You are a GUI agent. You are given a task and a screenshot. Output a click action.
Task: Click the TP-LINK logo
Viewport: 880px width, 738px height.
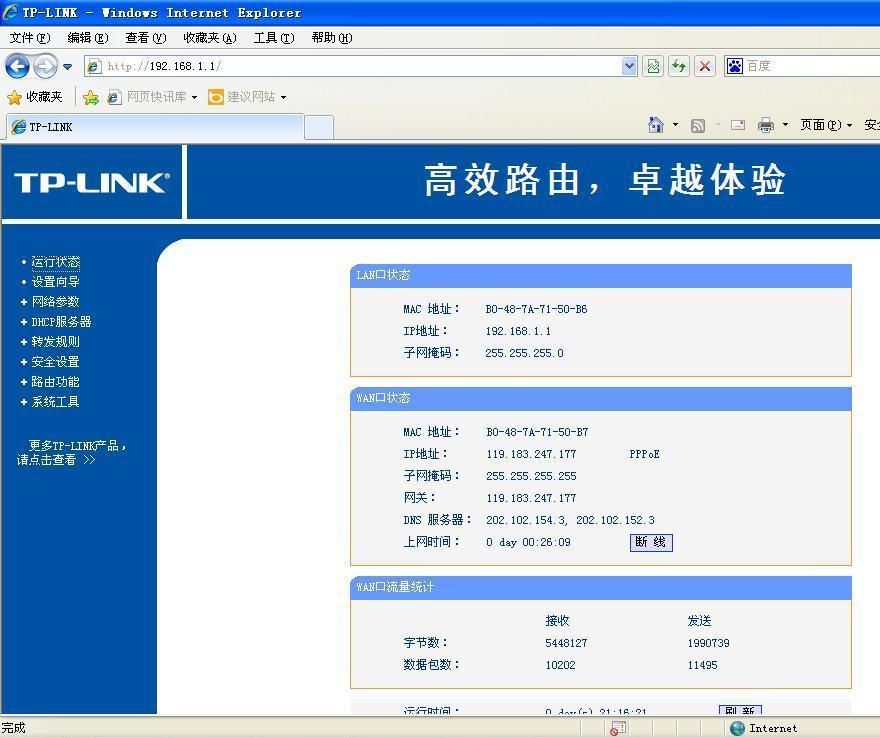(x=92, y=182)
